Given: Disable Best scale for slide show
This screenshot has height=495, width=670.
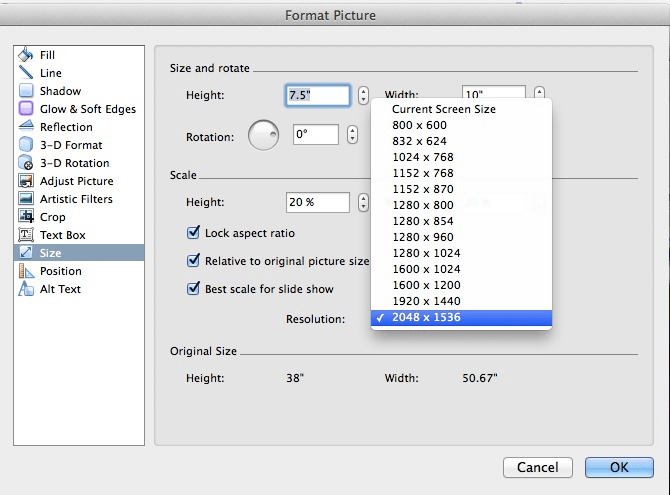Looking at the screenshot, I should tap(194, 289).
